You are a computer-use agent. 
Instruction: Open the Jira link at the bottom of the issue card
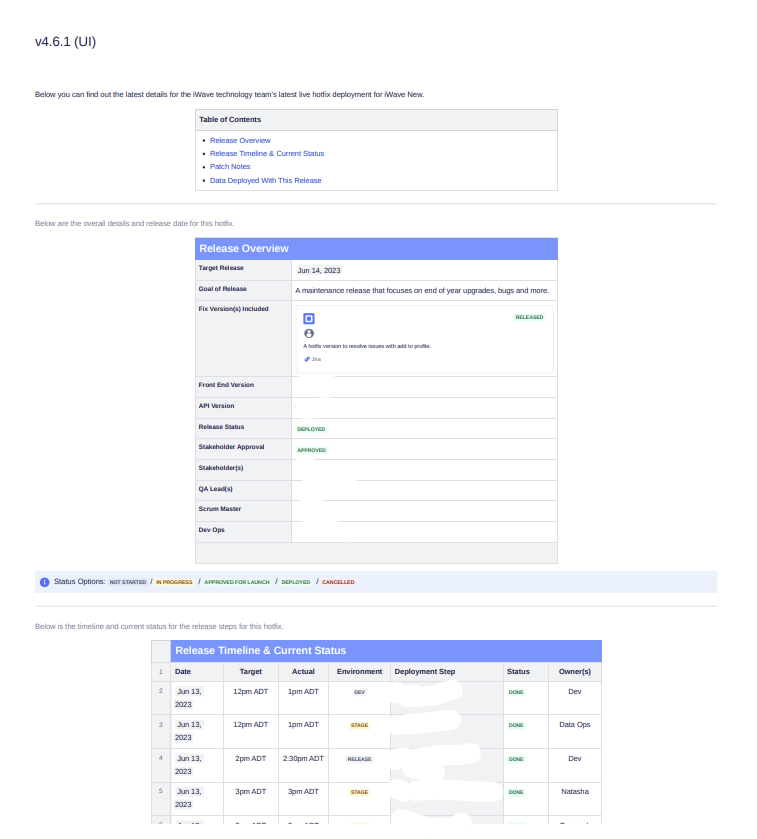[x=314, y=358]
